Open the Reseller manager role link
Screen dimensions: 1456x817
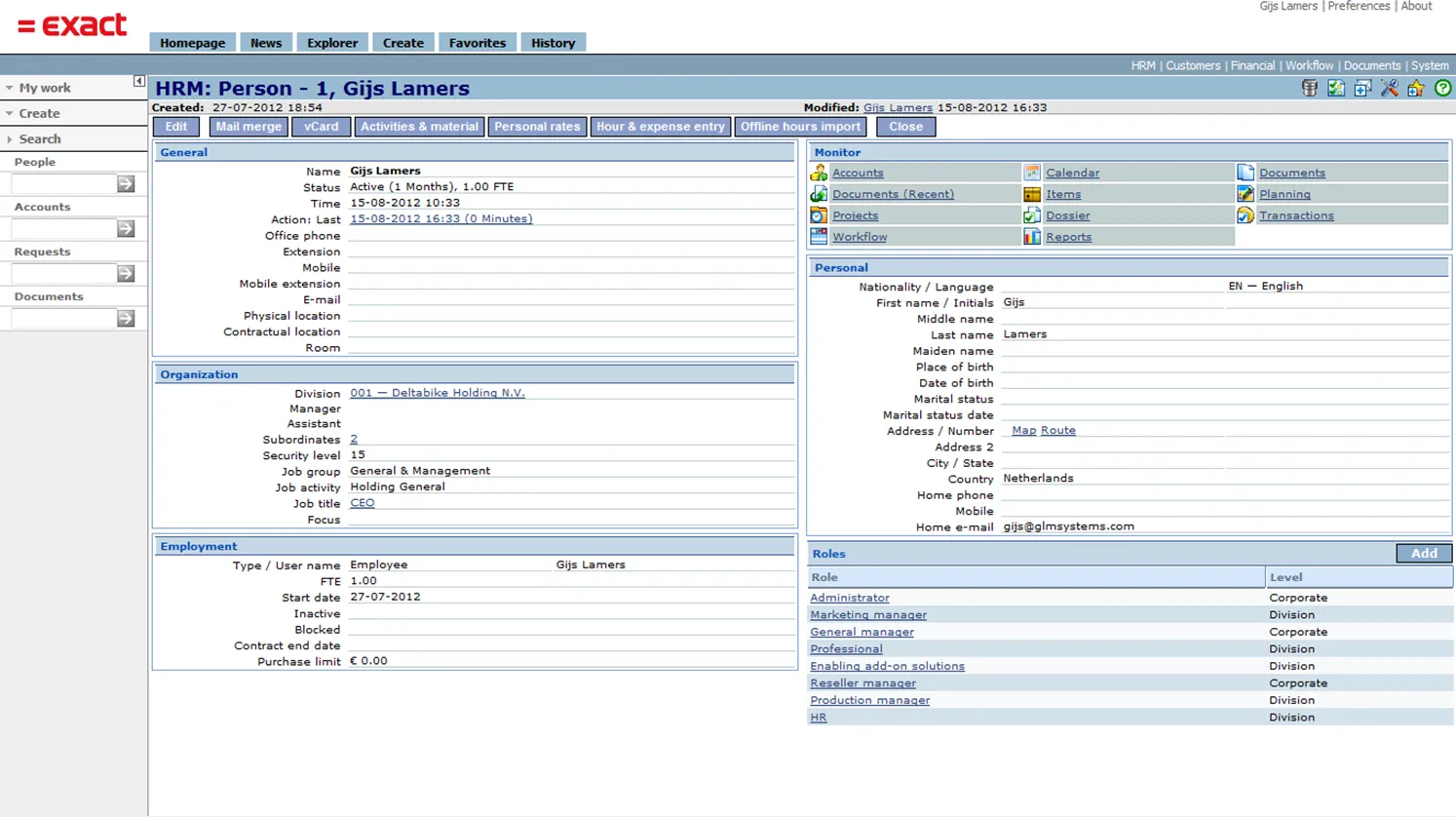862,683
